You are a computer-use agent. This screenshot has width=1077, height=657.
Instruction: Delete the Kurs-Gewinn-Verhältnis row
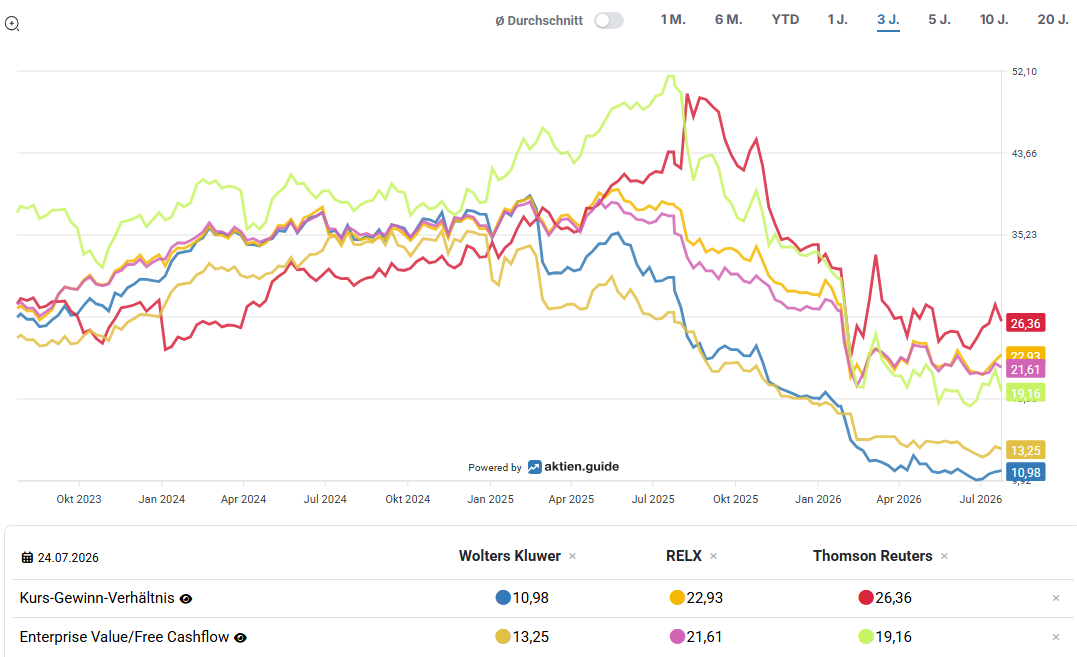1056,598
